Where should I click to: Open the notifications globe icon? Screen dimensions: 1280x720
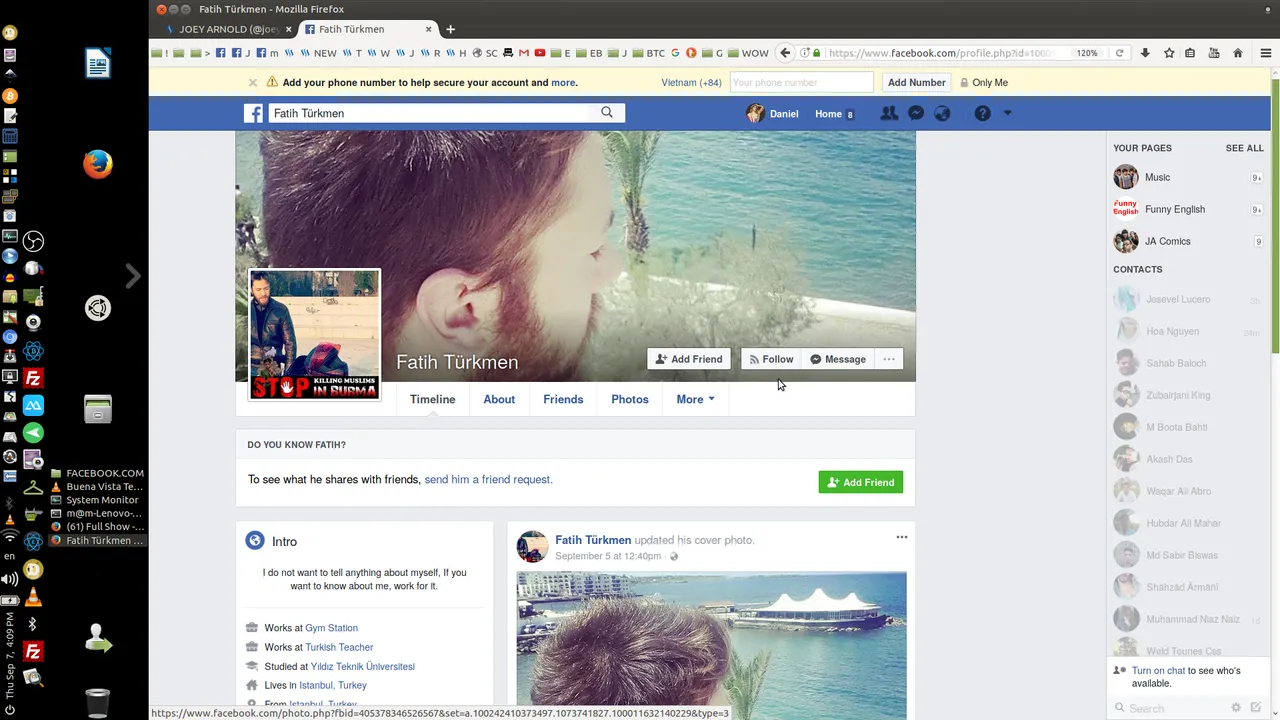(942, 114)
